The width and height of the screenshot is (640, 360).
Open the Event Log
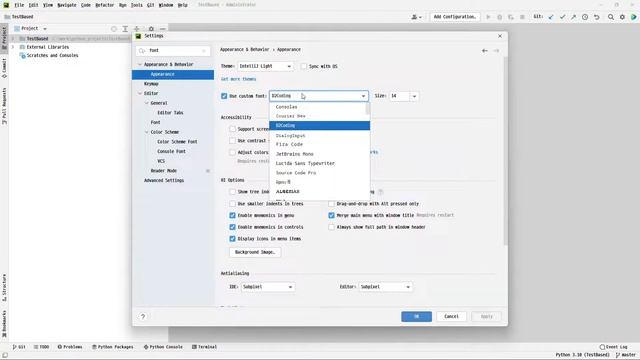click(613, 347)
